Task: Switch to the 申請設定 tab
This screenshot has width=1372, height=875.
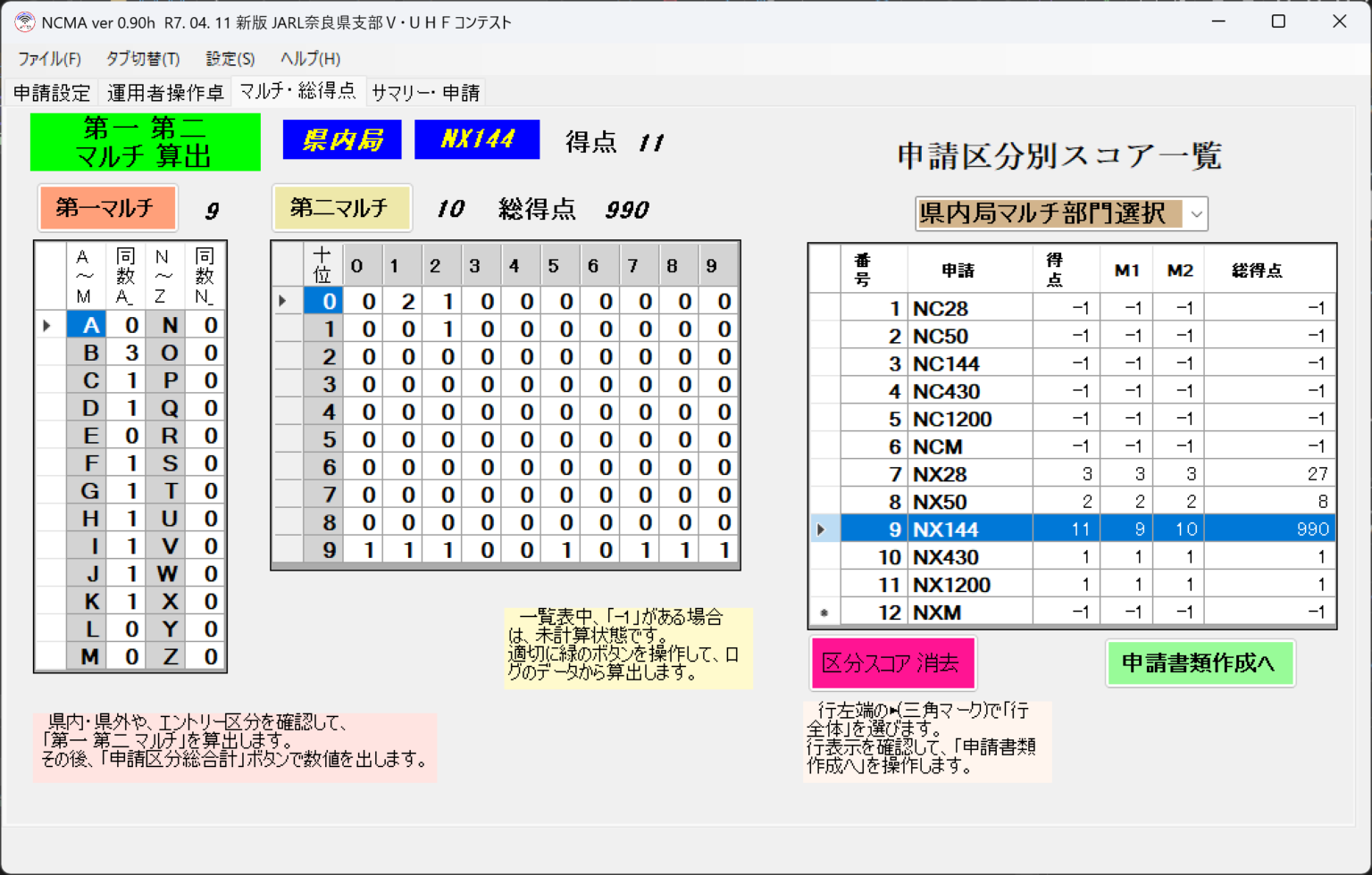Action: [x=50, y=91]
